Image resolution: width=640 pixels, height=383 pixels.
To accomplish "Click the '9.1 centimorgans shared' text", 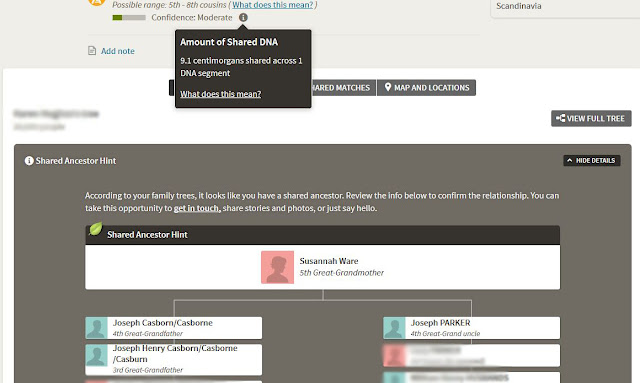I will (241, 67).
